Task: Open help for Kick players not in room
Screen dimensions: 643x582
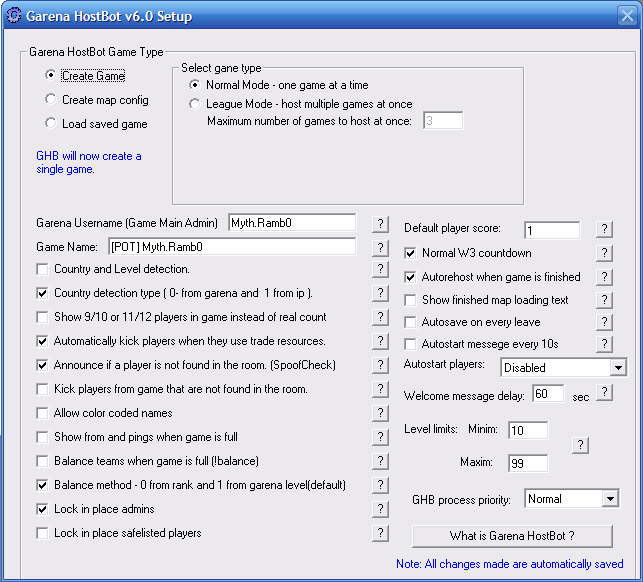Action: (381, 389)
